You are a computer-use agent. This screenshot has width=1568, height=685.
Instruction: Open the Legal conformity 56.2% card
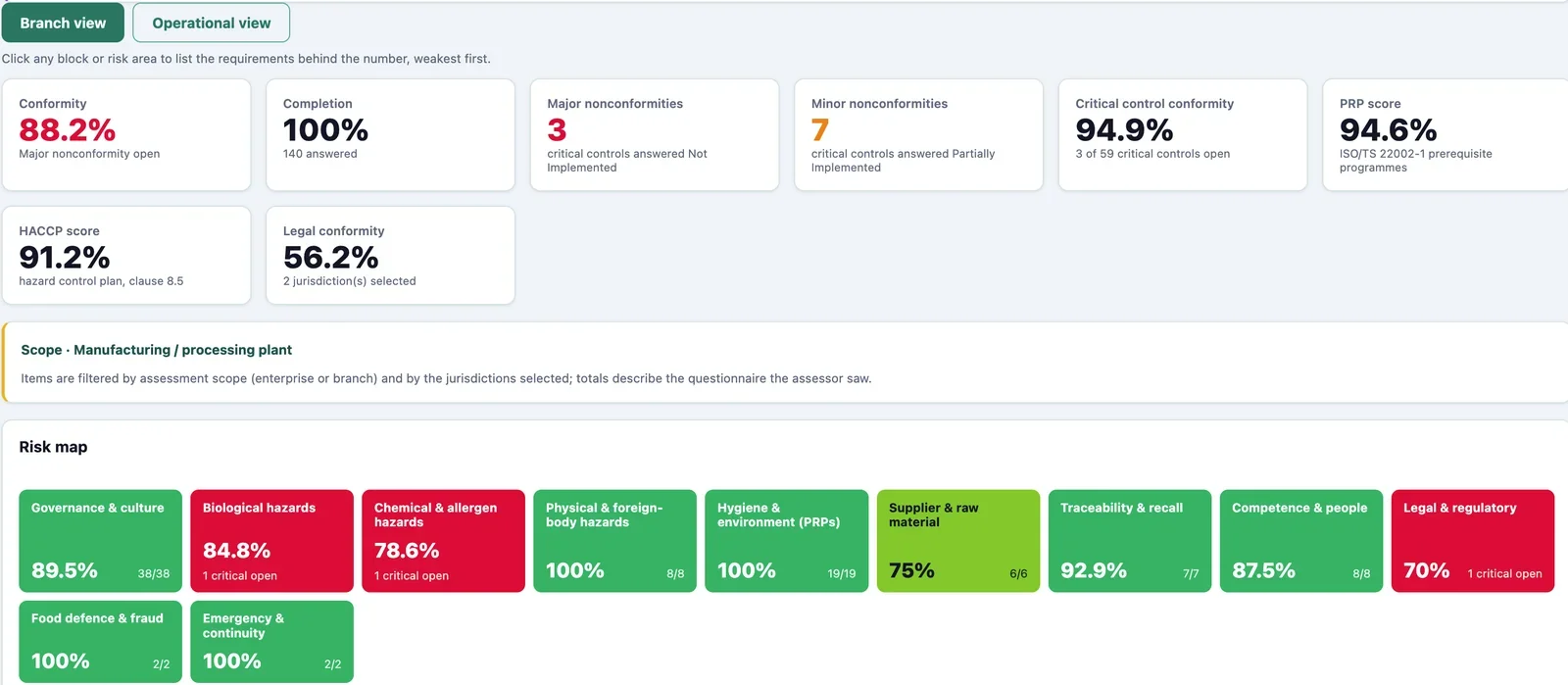click(x=390, y=255)
